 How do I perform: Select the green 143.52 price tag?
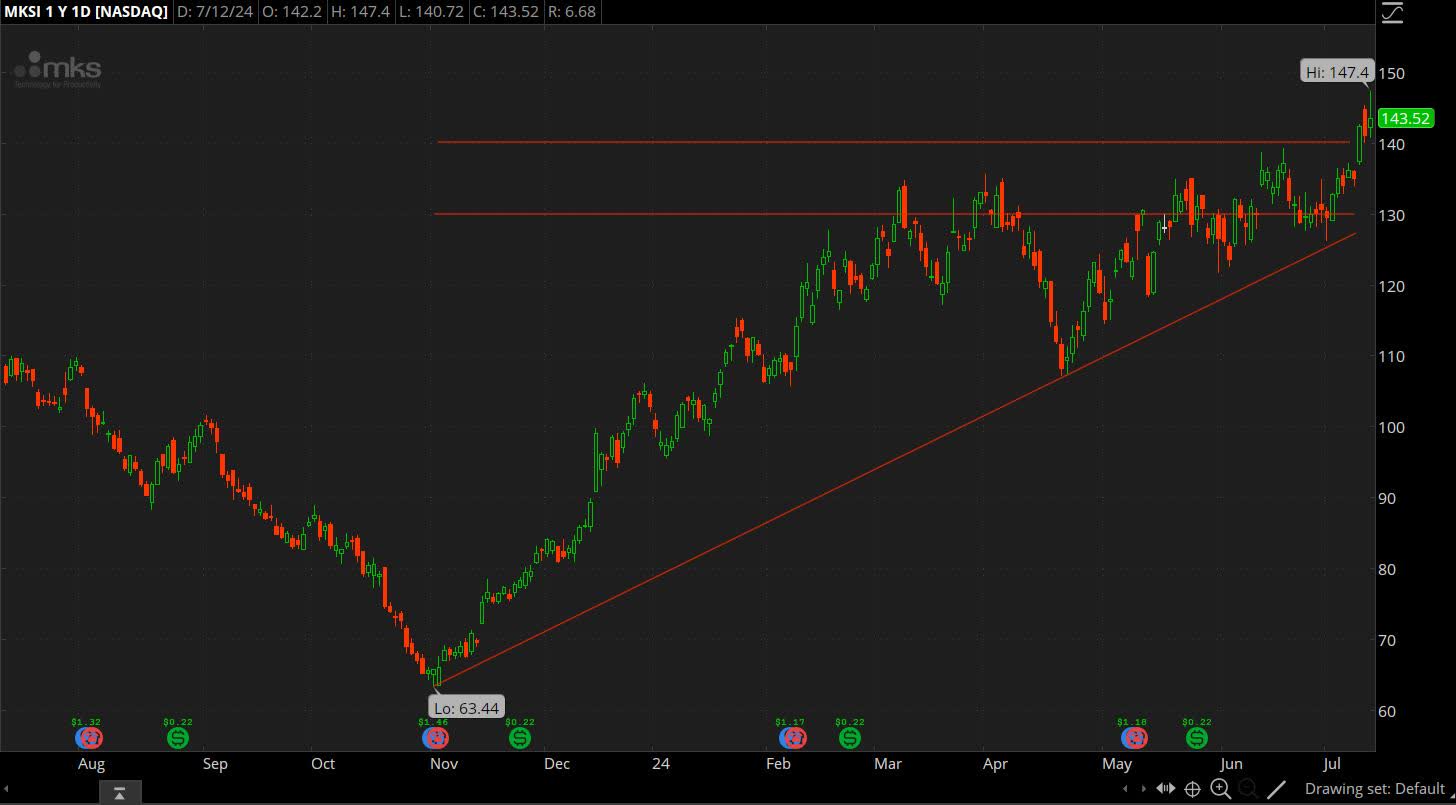pyautogui.click(x=1406, y=118)
